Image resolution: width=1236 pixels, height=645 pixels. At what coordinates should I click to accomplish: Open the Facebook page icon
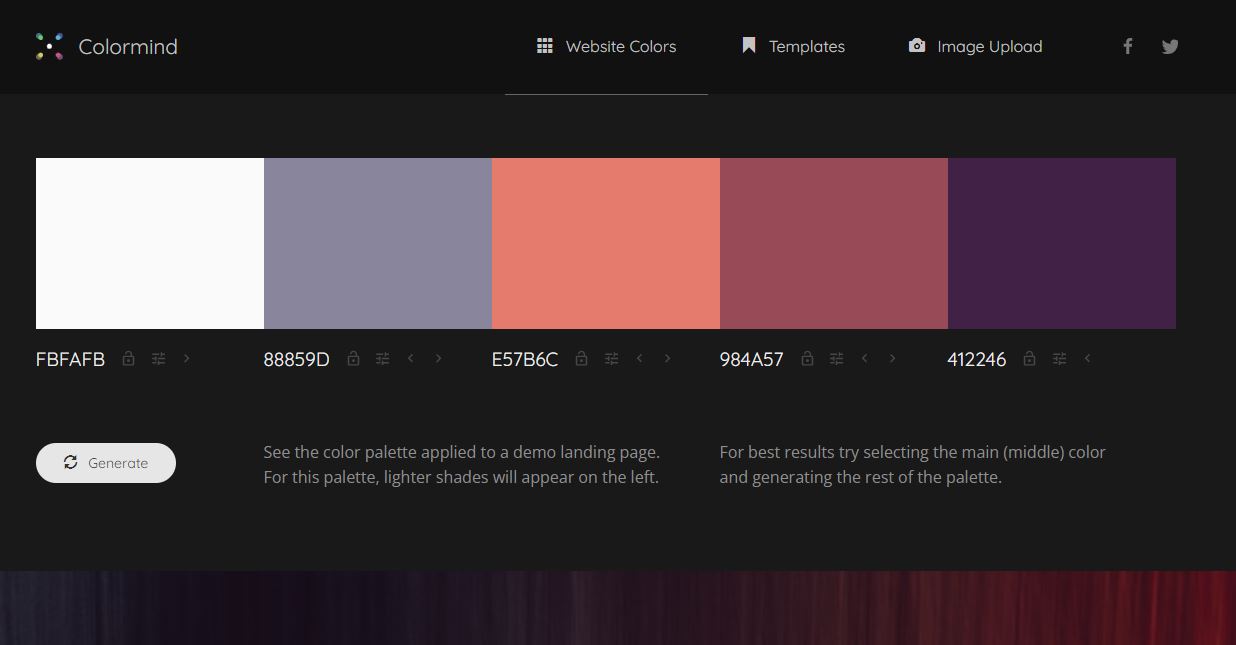(1127, 46)
